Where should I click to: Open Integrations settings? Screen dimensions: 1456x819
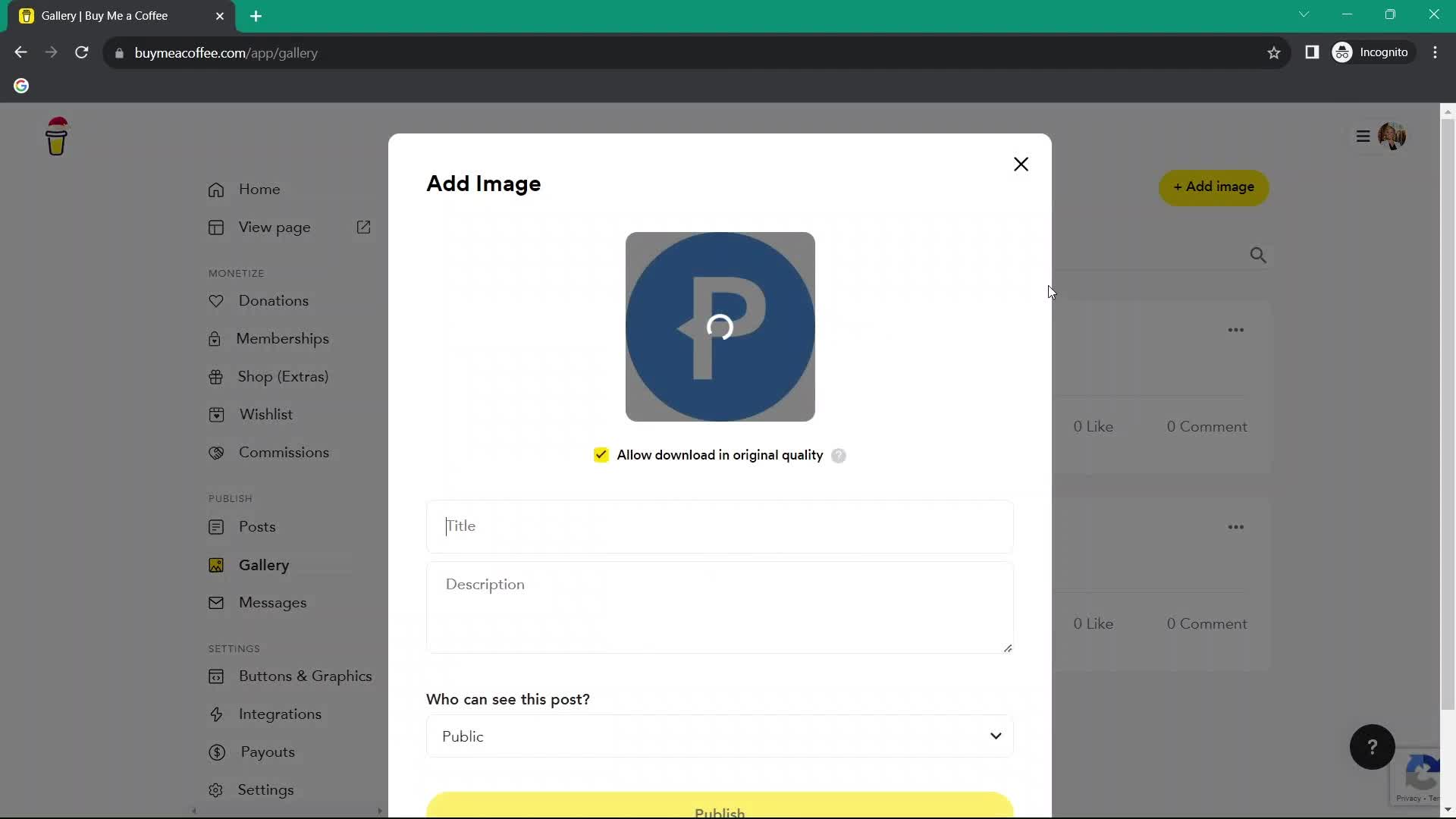point(280,714)
